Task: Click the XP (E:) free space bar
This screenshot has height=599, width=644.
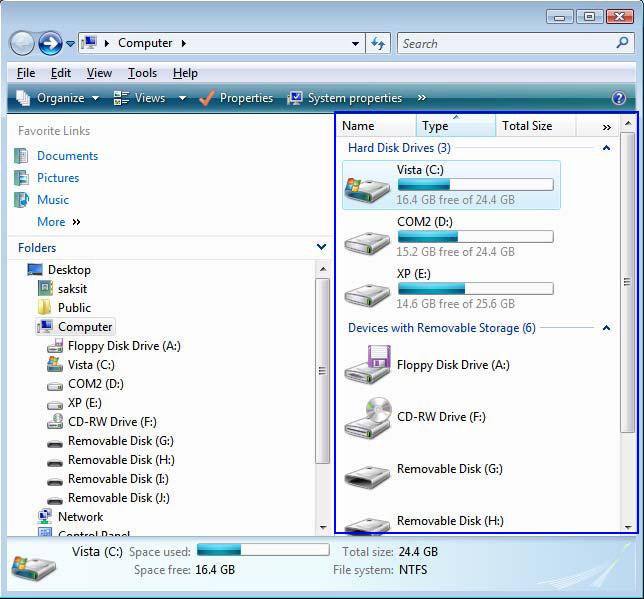Action: pos(476,289)
